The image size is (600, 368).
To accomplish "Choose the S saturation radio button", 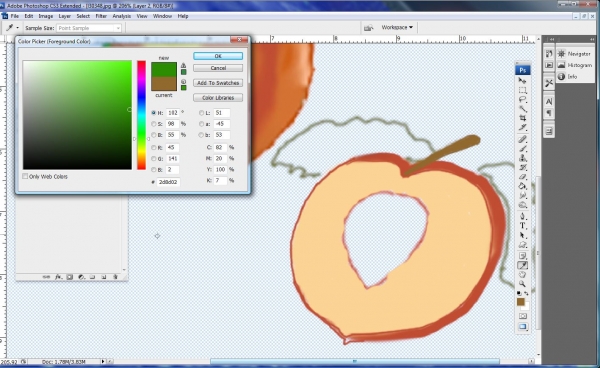I will point(153,124).
